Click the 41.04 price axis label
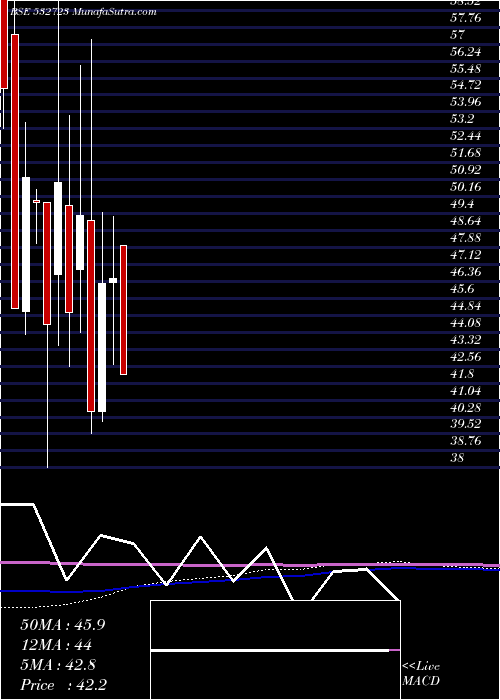The width and height of the screenshot is (500, 700). tap(467, 391)
